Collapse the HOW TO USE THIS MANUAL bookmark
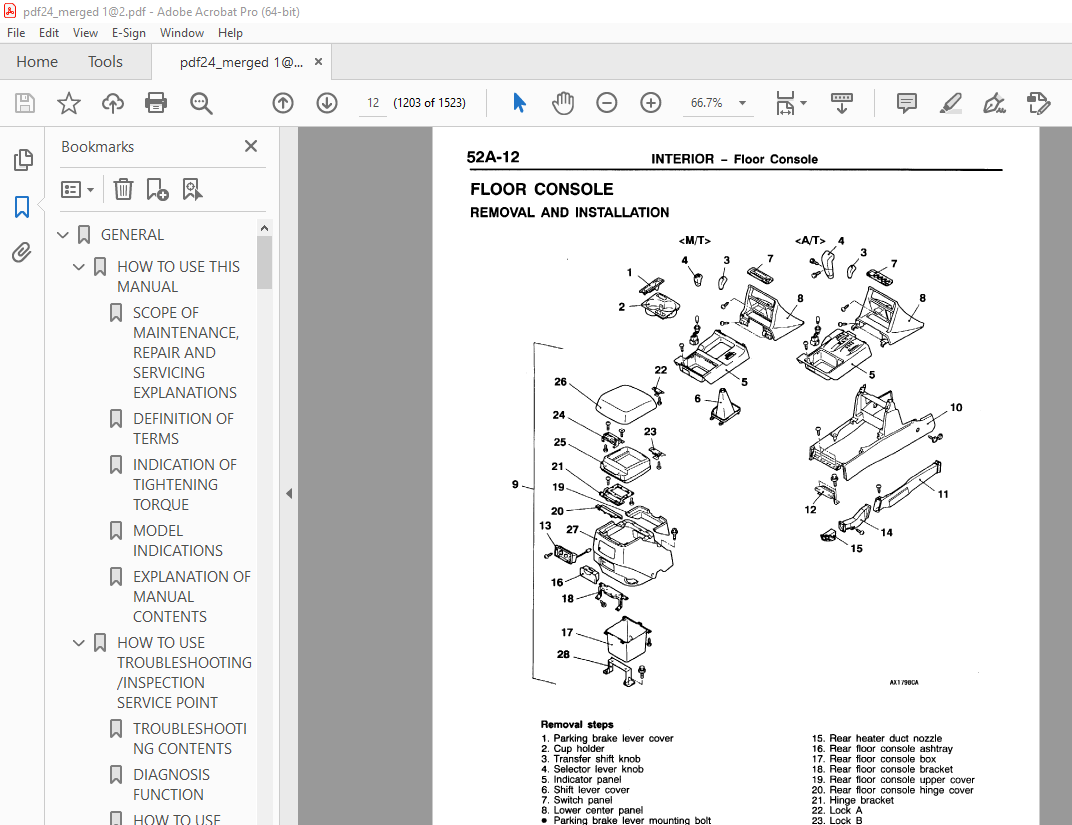Image resolution: width=1072 pixels, height=825 pixels. (79, 267)
